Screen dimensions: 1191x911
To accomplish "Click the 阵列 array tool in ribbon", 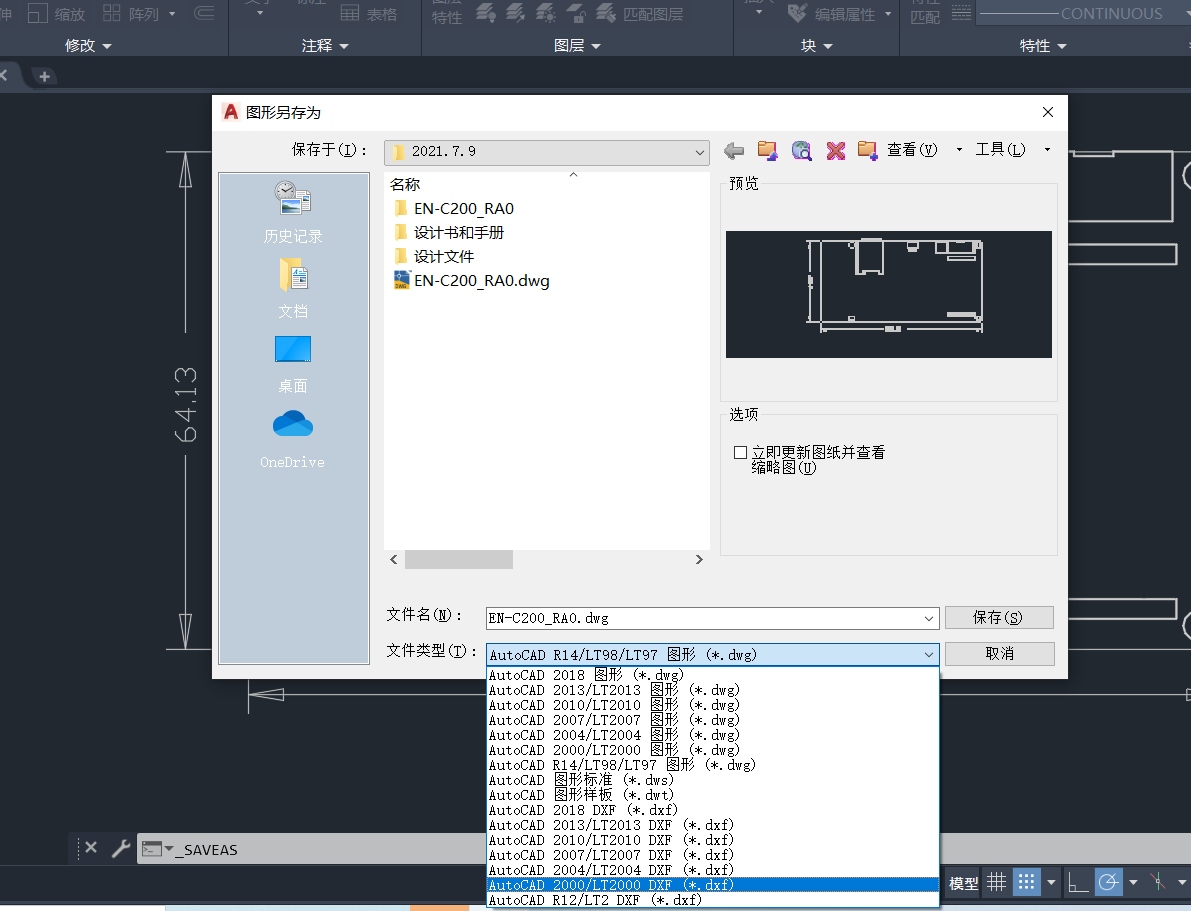I will tap(139, 14).
